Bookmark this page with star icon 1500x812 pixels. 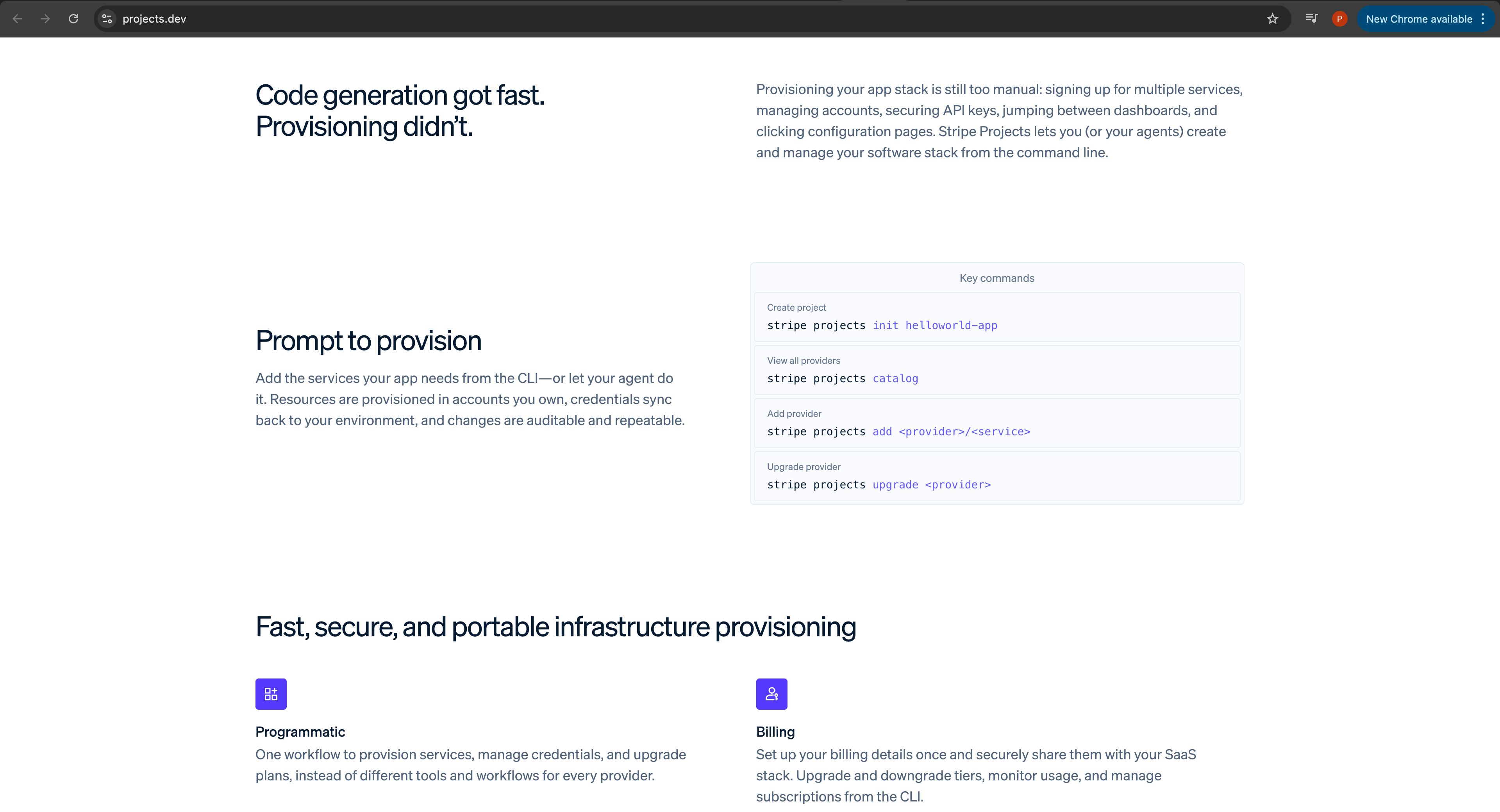coord(1272,19)
